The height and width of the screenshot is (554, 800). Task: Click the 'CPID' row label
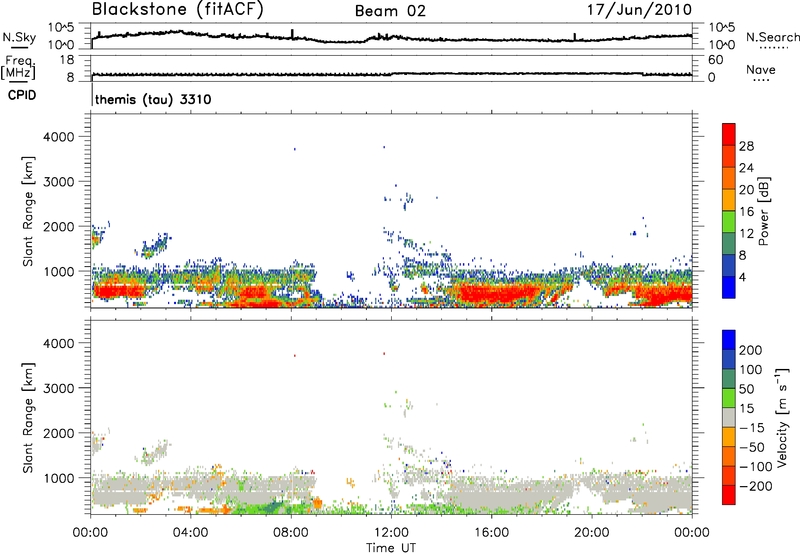pos(22,95)
